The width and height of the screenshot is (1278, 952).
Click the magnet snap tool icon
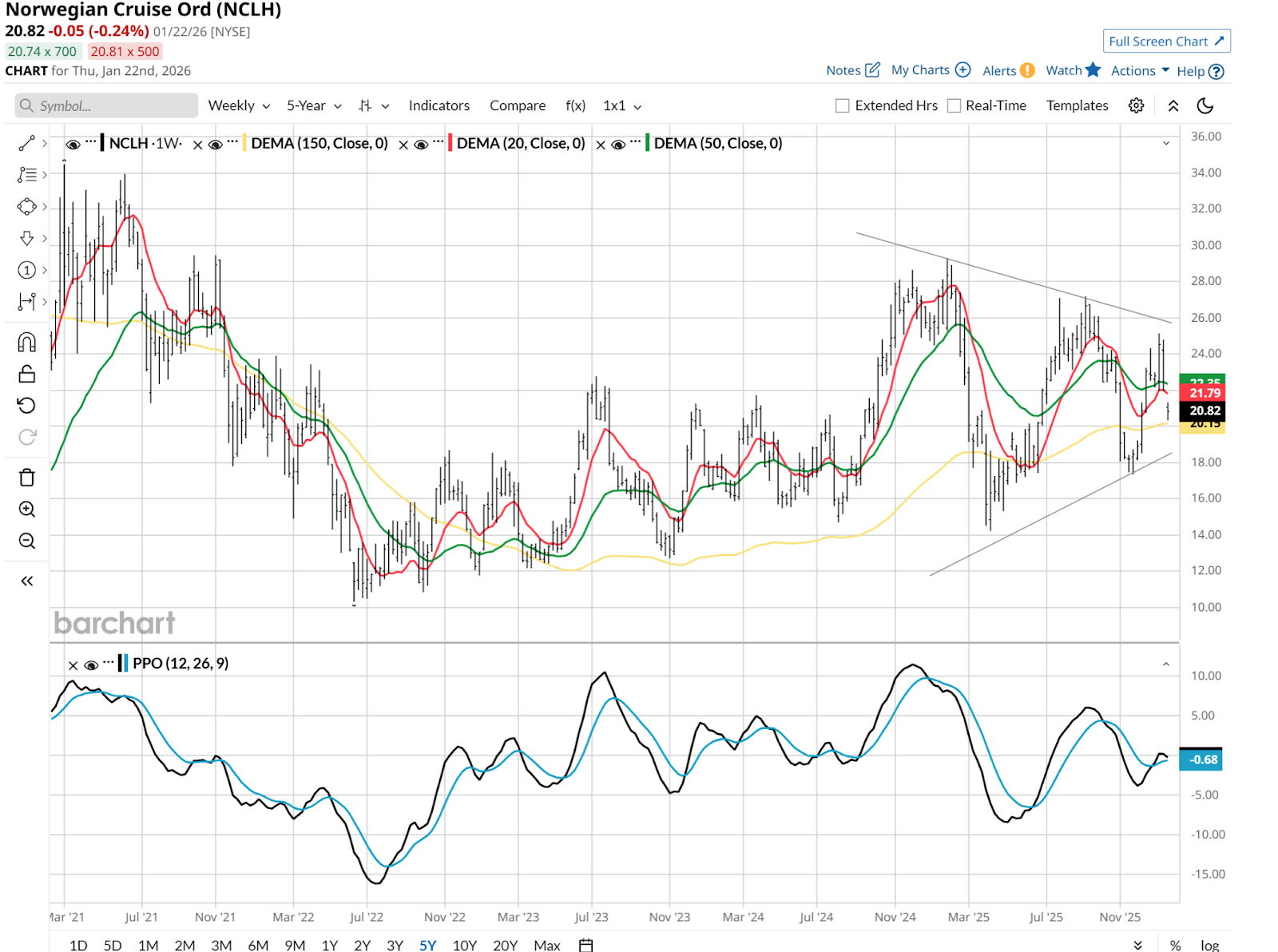click(26, 343)
